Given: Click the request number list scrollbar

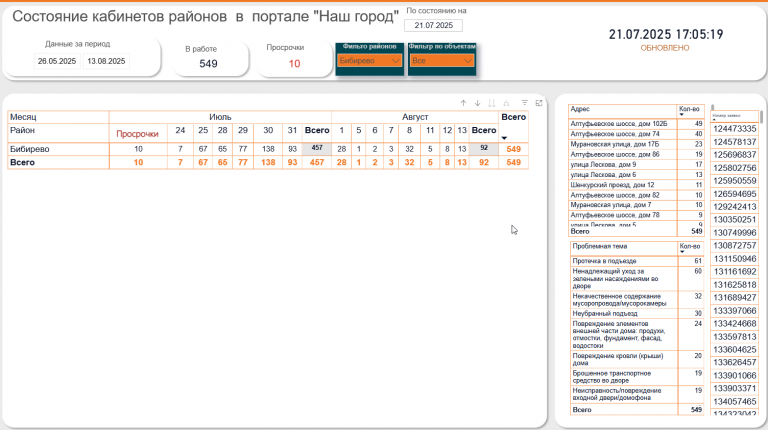Looking at the screenshot, I should (761, 117).
